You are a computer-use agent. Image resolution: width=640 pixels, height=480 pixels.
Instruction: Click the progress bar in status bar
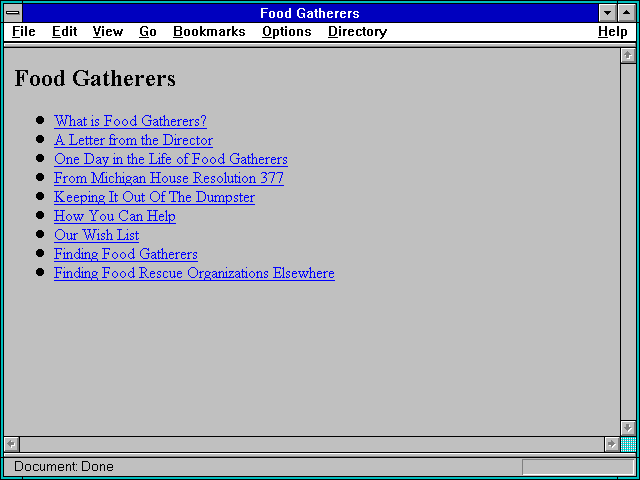578,467
